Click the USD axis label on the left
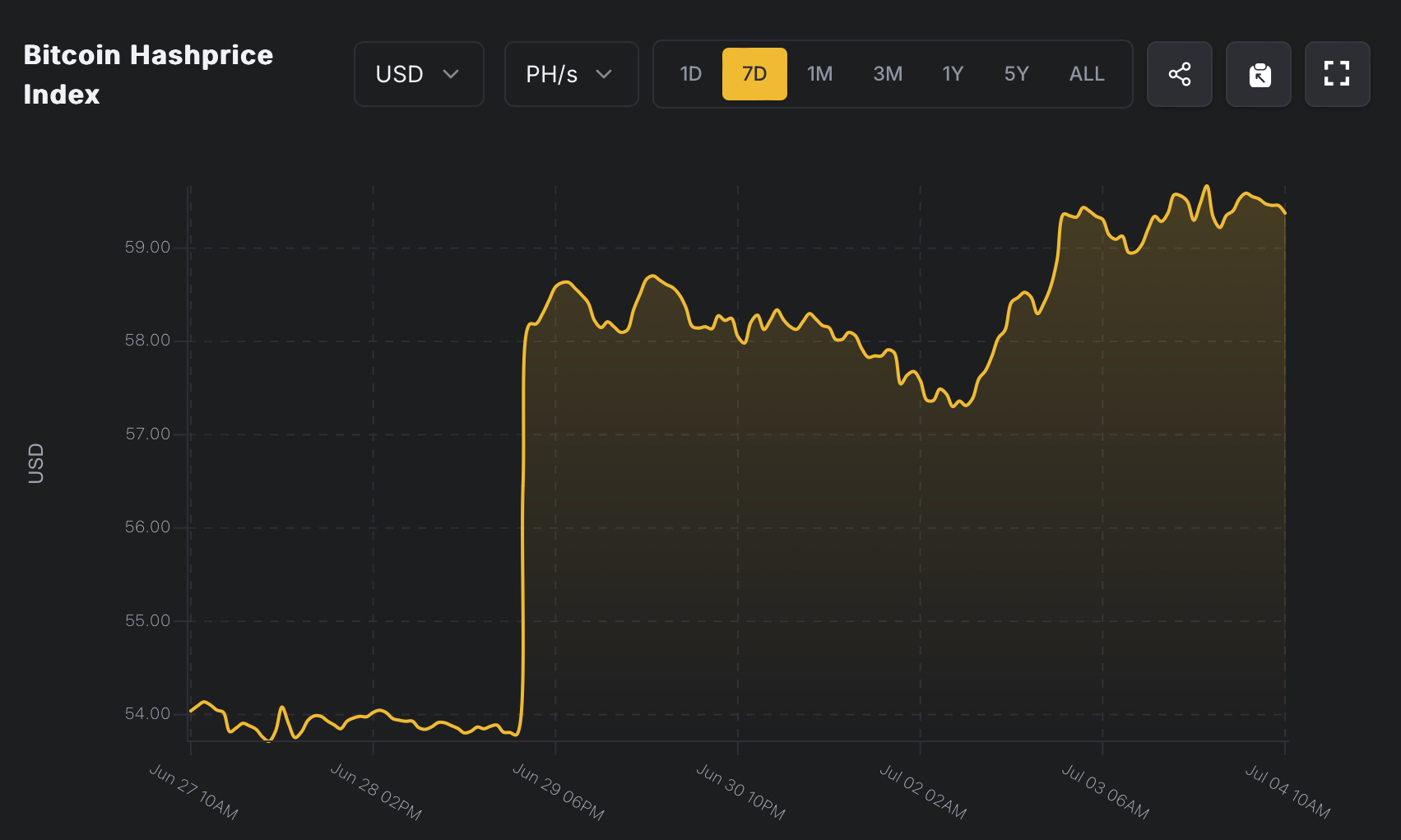 click(x=35, y=463)
